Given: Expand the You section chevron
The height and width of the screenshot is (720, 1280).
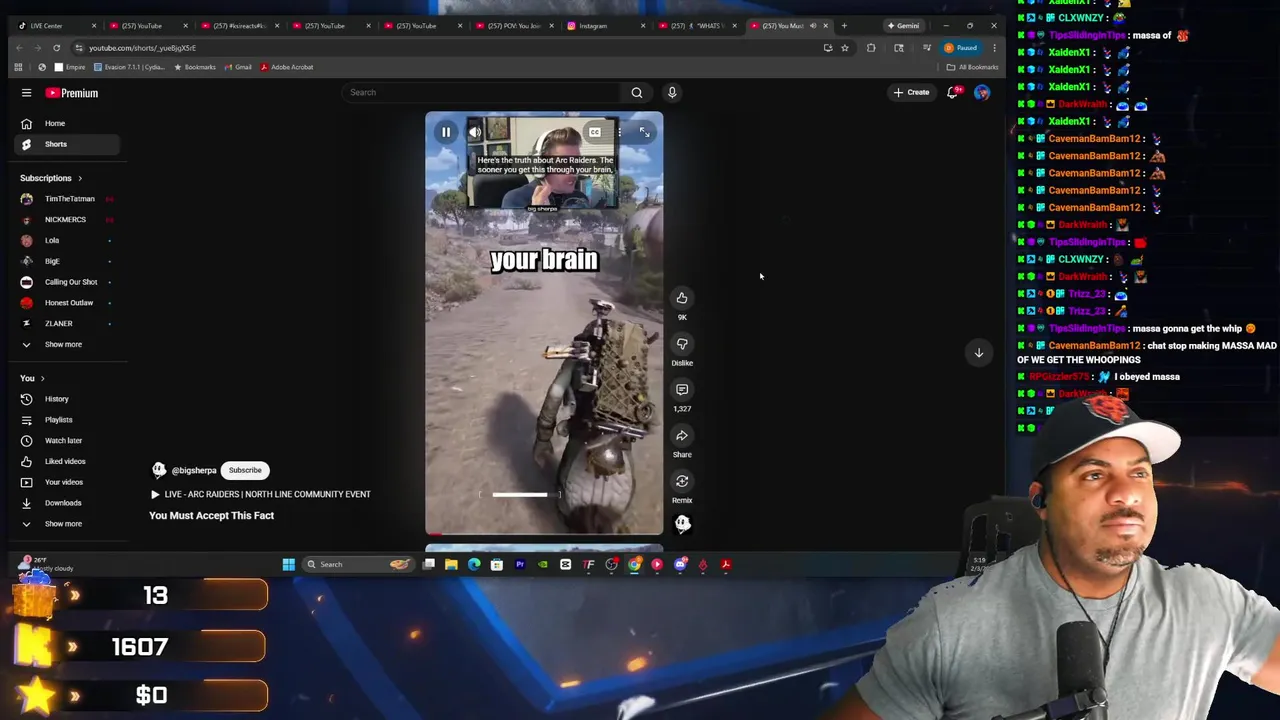Looking at the screenshot, I should pos(42,378).
